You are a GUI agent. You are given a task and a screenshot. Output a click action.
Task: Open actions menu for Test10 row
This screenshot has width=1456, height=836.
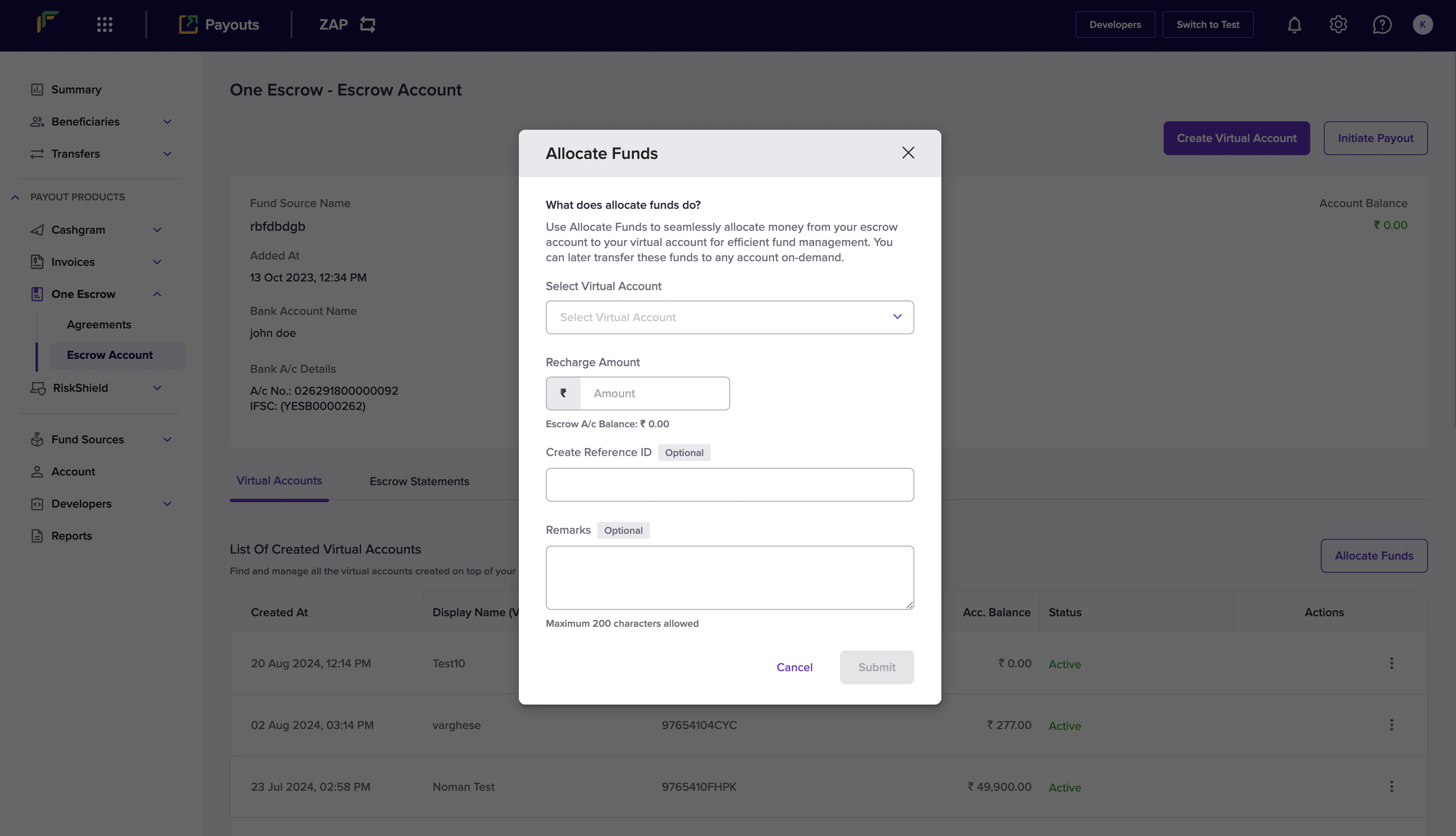[1391, 663]
